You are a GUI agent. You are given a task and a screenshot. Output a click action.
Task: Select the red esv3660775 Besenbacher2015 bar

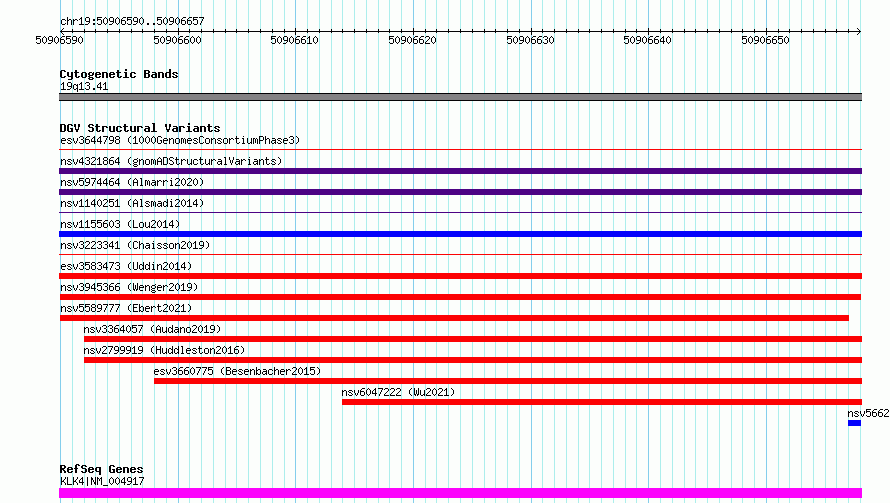pyautogui.click(x=508, y=381)
